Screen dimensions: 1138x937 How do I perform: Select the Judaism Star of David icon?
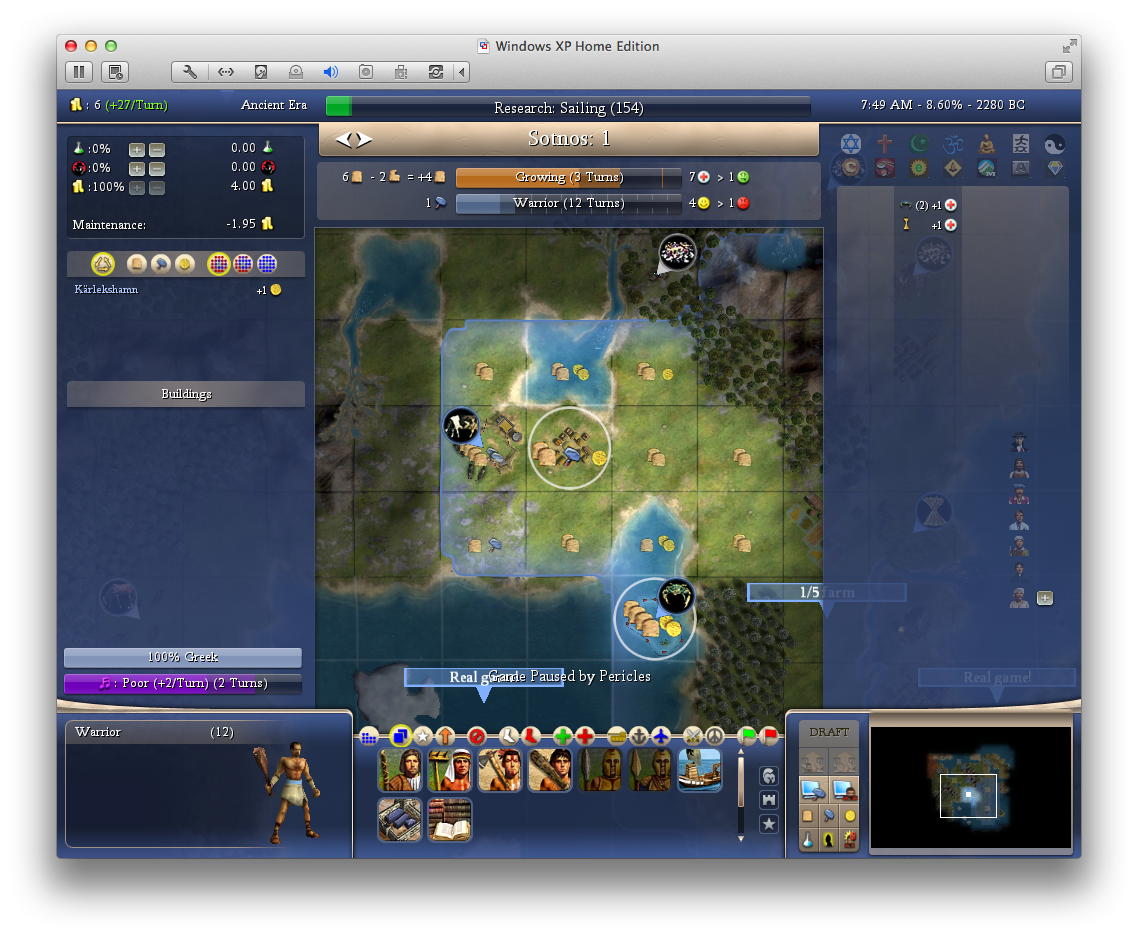(851, 144)
